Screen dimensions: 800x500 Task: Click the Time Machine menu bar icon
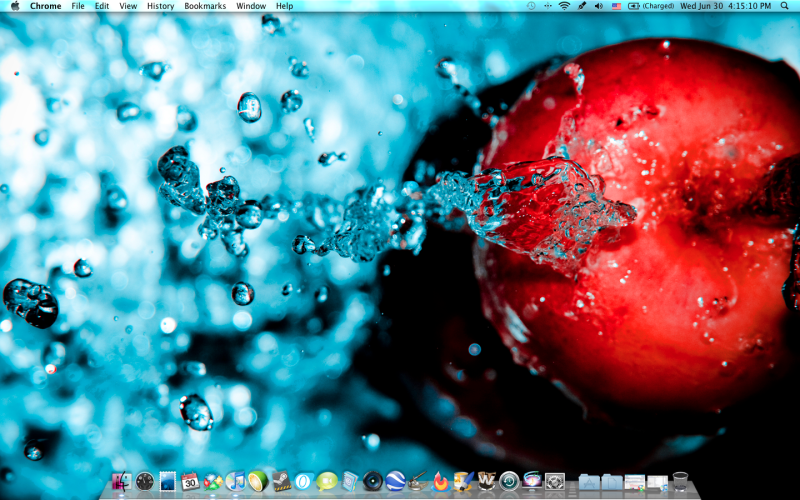(531, 6)
